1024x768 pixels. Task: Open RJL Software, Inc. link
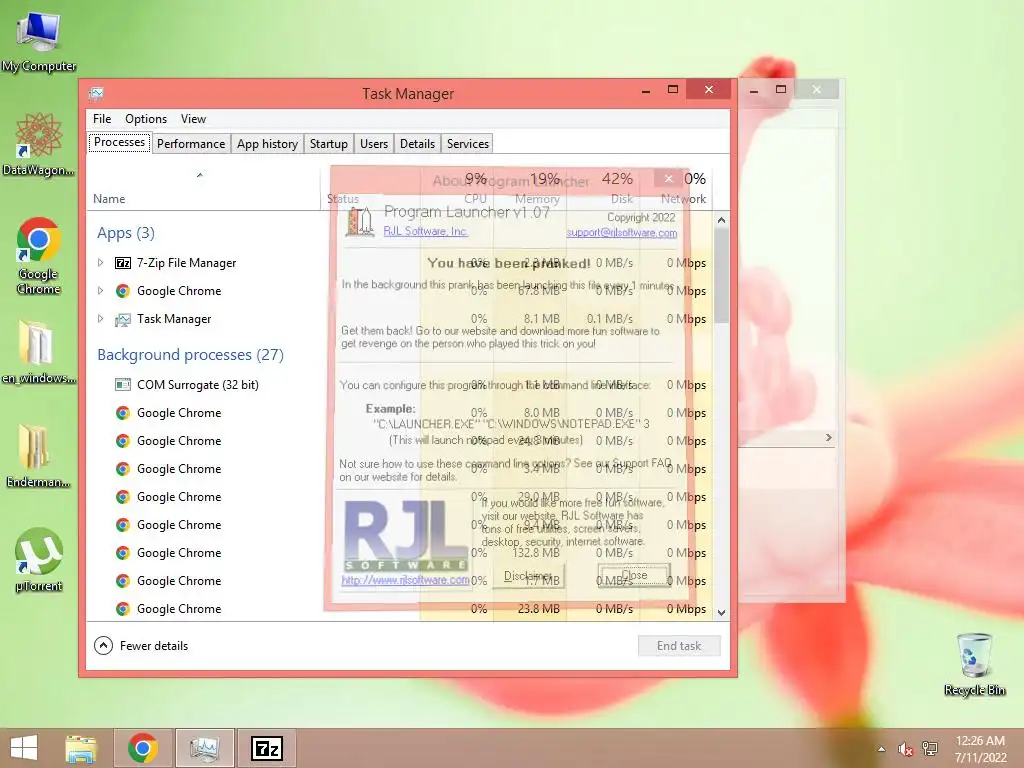(x=425, y=231)
